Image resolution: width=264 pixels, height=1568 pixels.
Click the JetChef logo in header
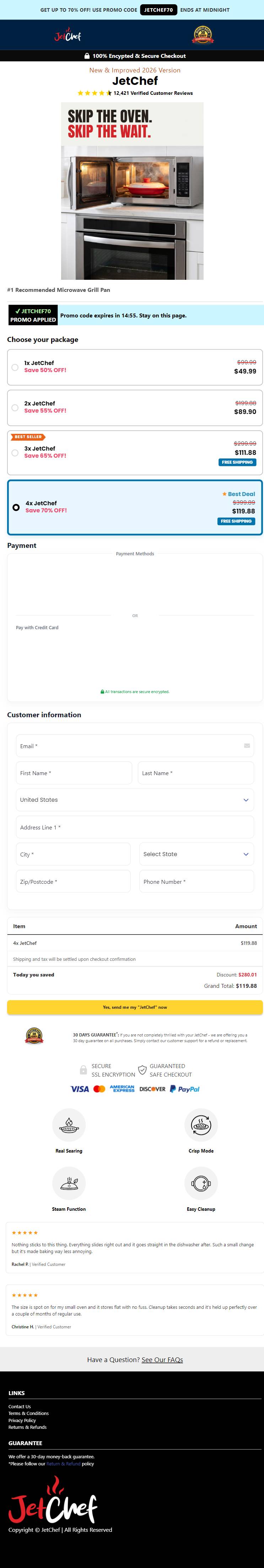[x=68, y=35]
